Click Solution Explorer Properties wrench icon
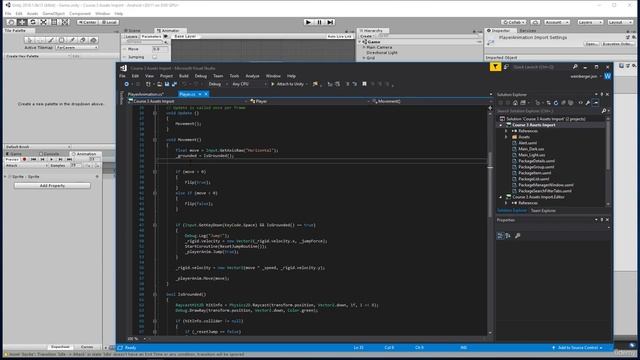 click(x=588, y=103)
